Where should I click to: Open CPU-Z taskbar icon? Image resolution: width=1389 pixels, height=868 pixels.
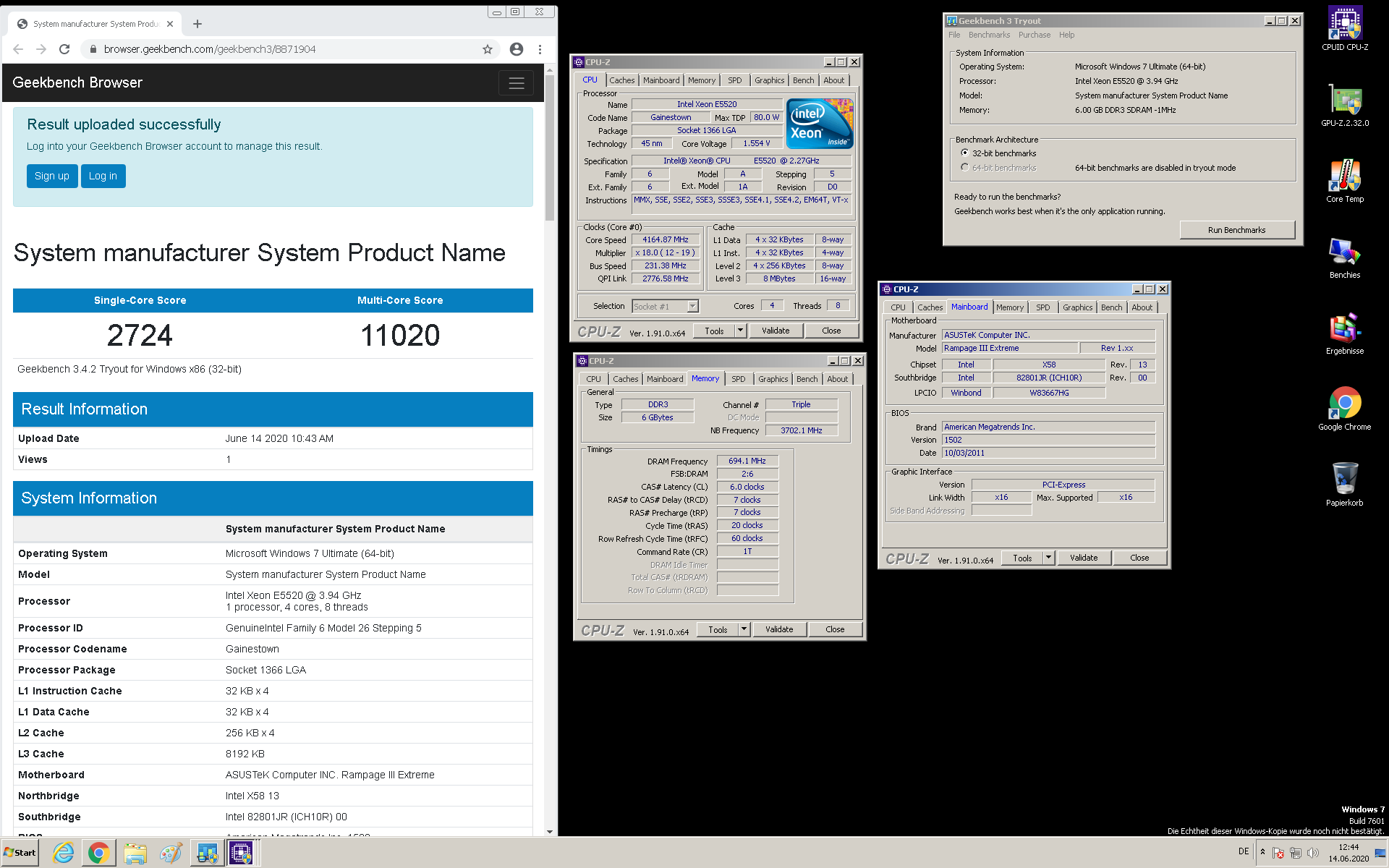[241, 853]
